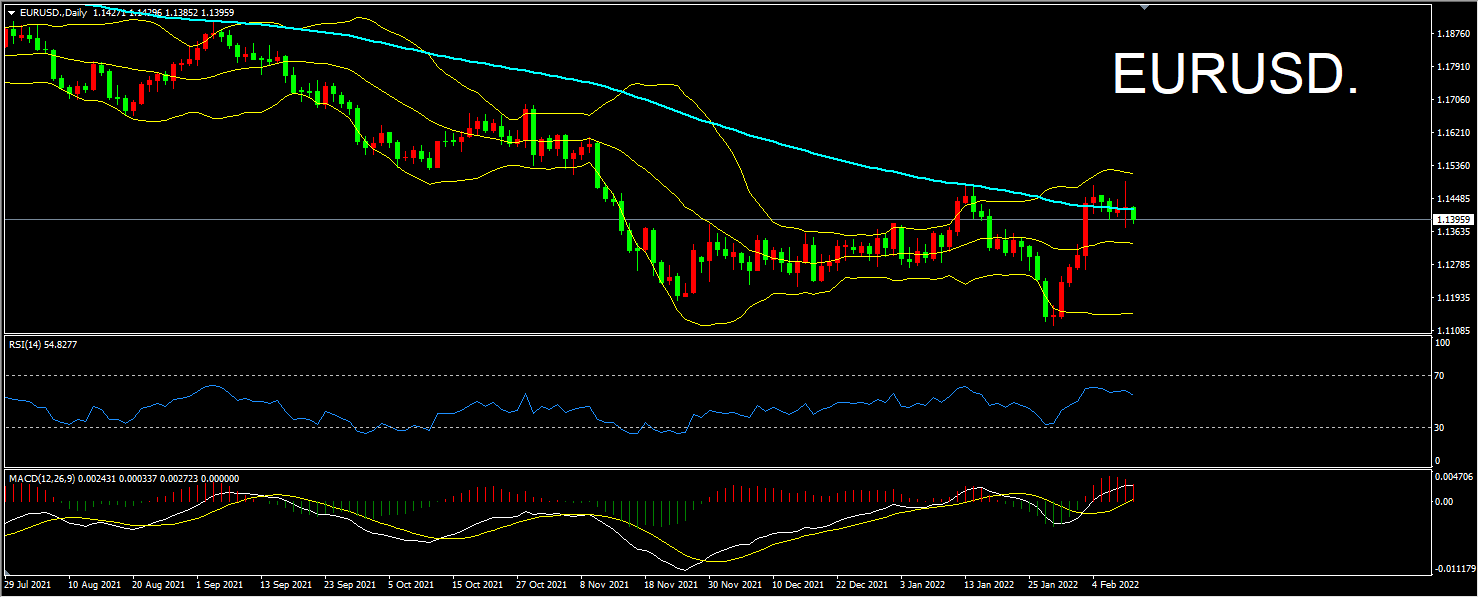The height and width of the screenshot is (598, 1479).
Task: Click the last green candle on the chart
Action: coord(1133,213)
